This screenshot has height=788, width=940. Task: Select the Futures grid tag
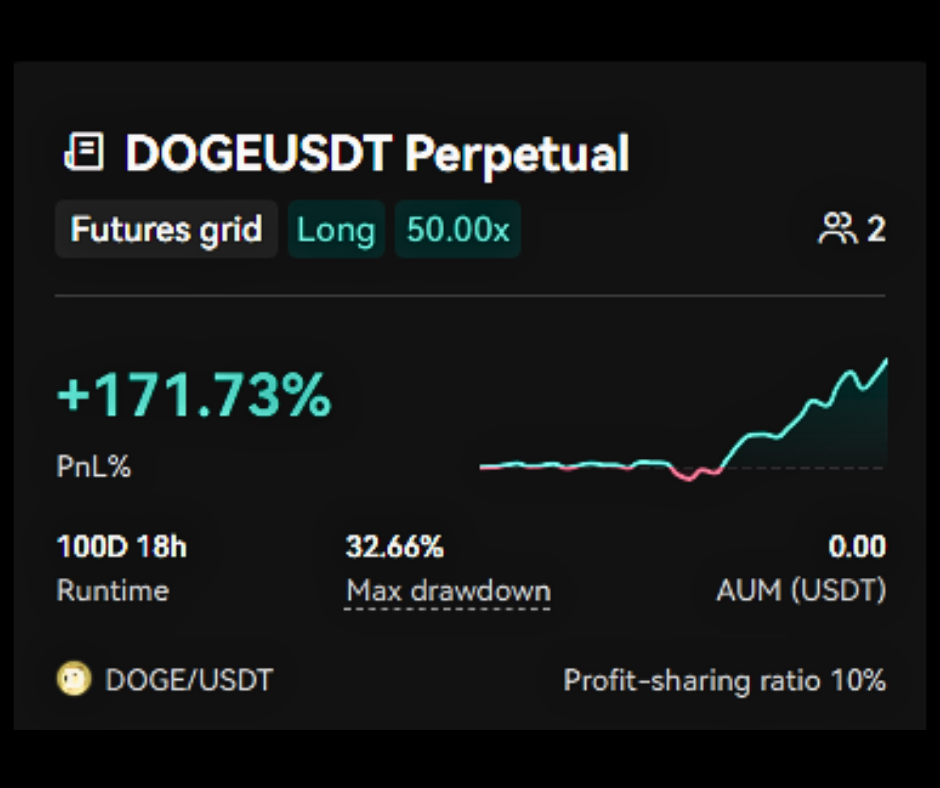[x=166, y=230]
